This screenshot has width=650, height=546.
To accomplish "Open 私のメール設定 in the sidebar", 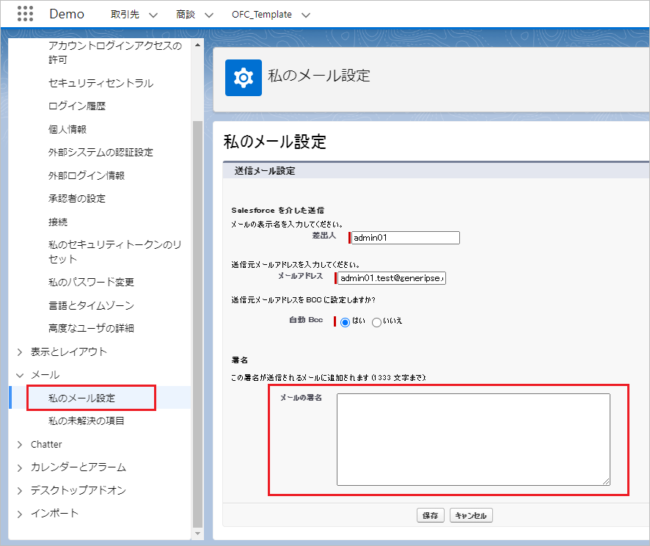I will pyautogui.click(x=82, y=398).
